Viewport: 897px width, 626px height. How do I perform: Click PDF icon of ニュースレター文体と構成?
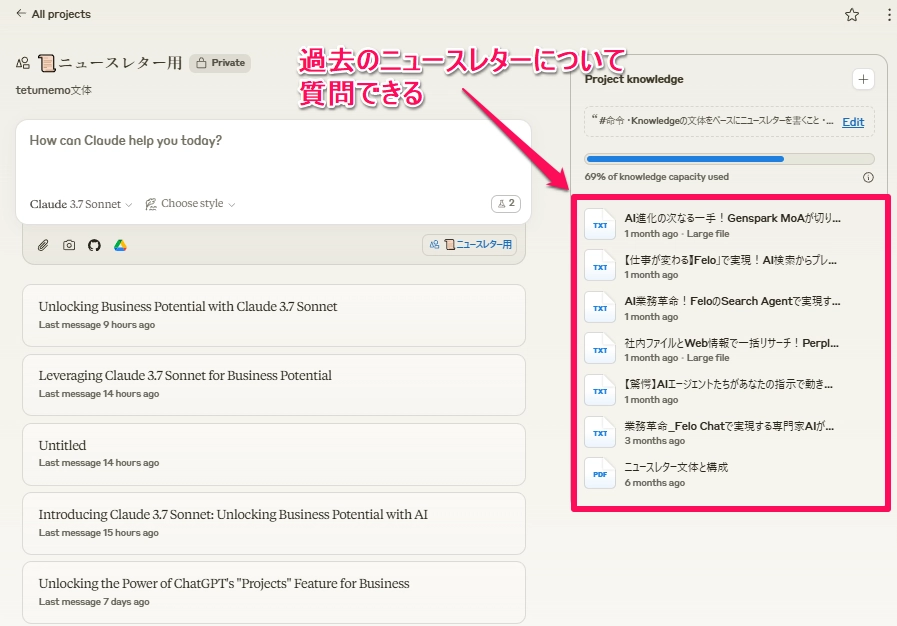point(600,474)
